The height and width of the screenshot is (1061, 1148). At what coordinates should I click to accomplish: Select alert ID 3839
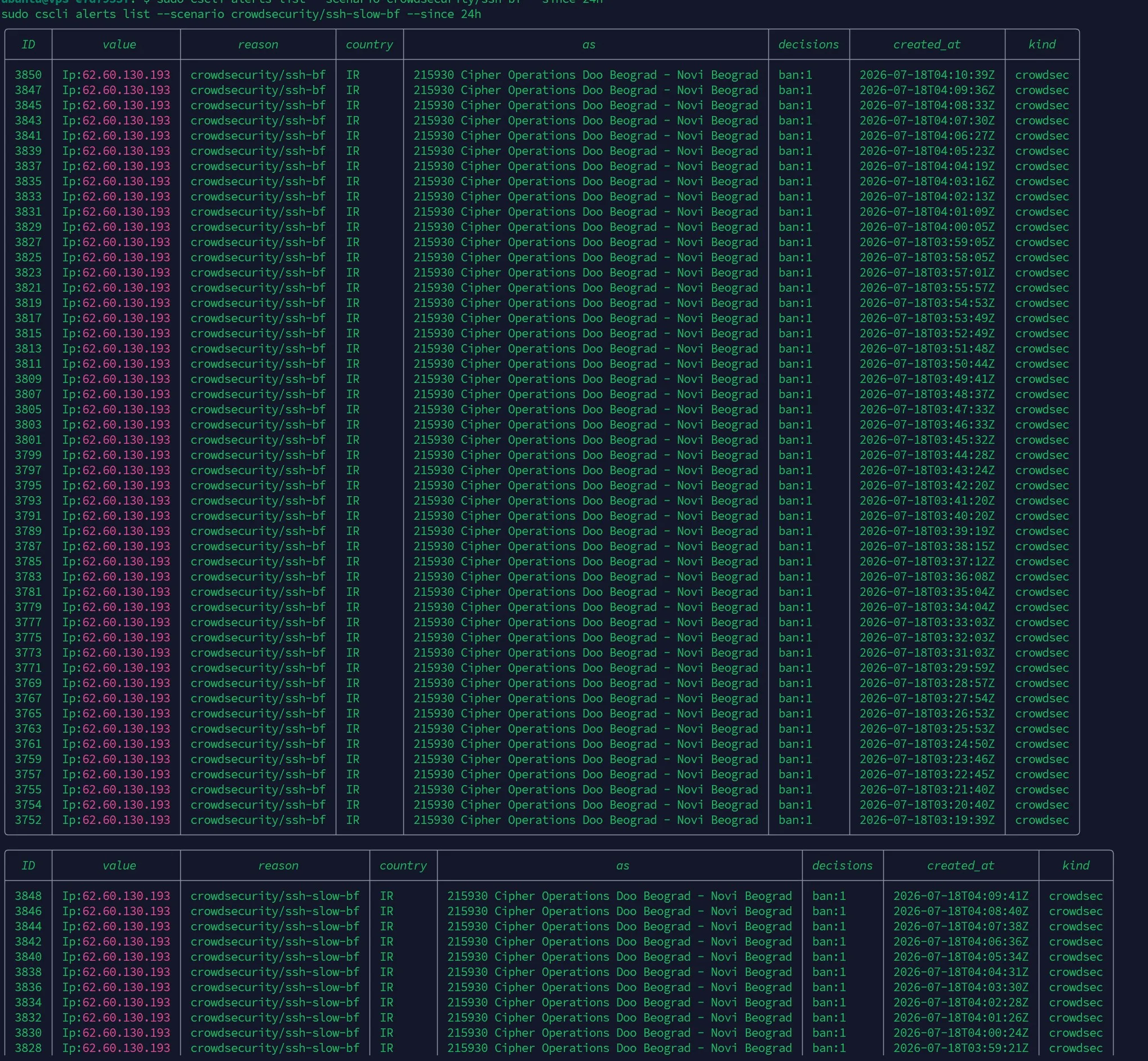pyautogui.click(x=28, y=151)
